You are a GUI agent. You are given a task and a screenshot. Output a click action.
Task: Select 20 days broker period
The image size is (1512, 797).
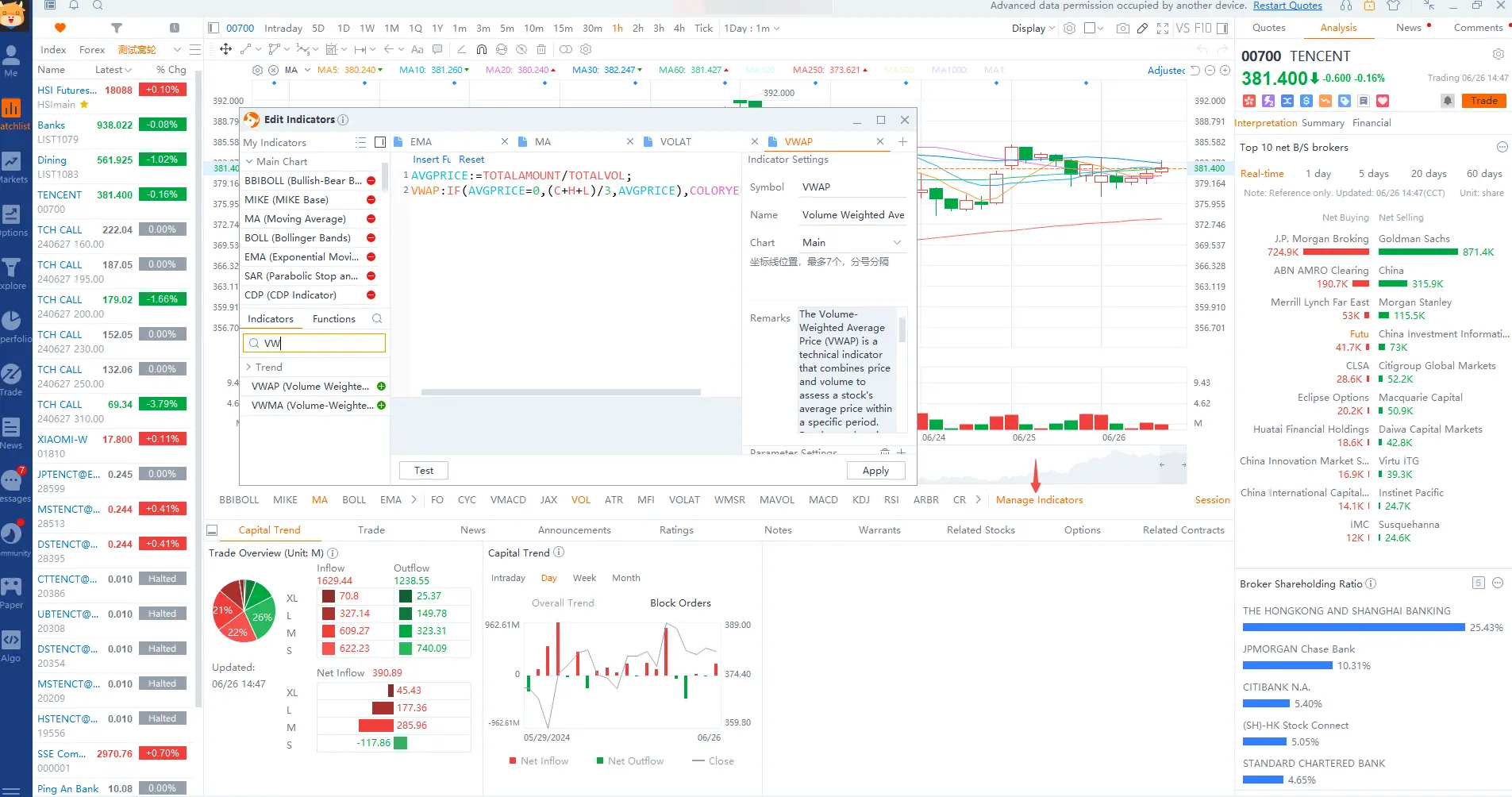point(1429,174)
